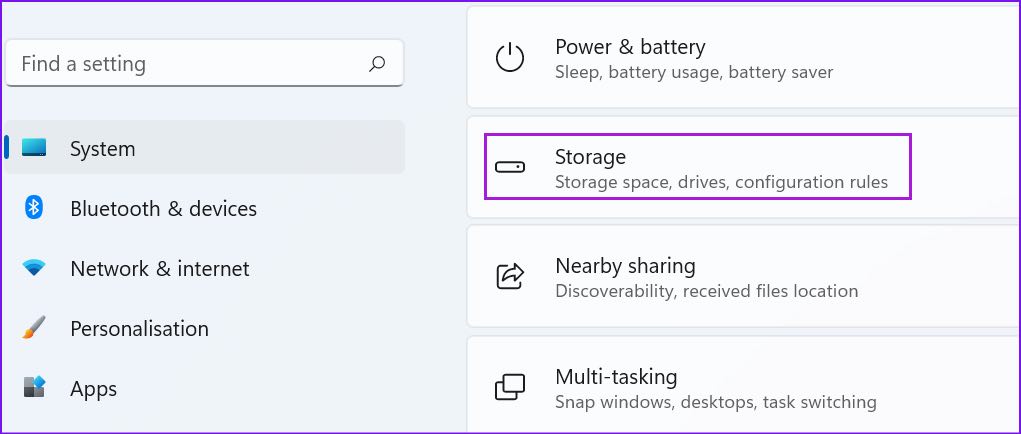Click the Multi-tasking windows icon
The width and height of the screenshot is (1021, 434).
[x=510, y=387]
